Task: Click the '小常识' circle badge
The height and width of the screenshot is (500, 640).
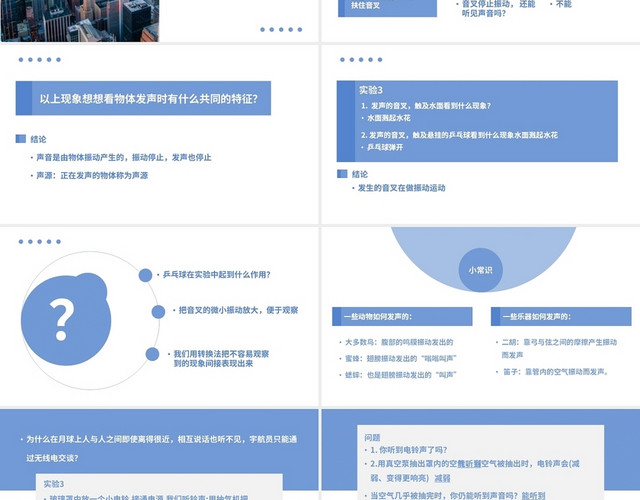Action: point(481,270)
